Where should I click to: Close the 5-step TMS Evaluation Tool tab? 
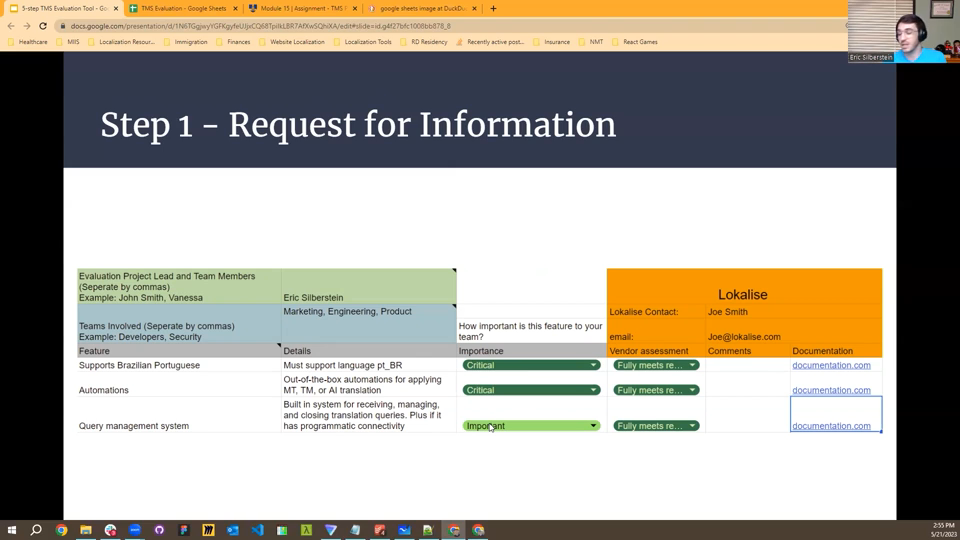click(x=116, y=9)
